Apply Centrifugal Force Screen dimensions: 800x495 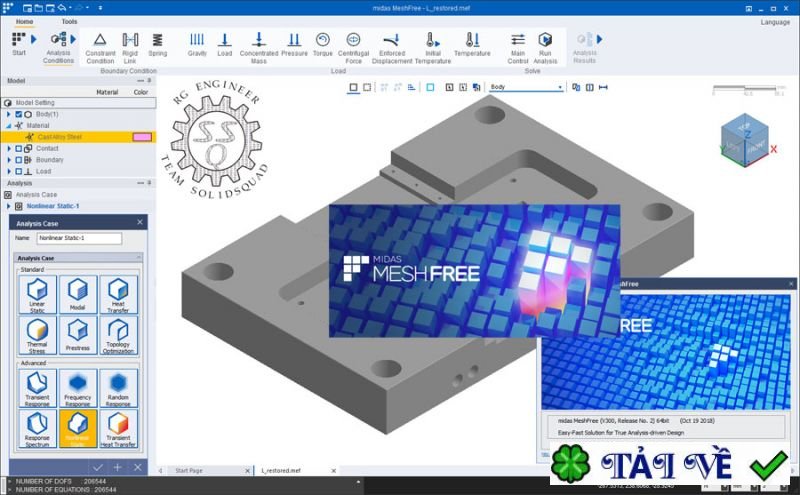[x=353, y=47]
